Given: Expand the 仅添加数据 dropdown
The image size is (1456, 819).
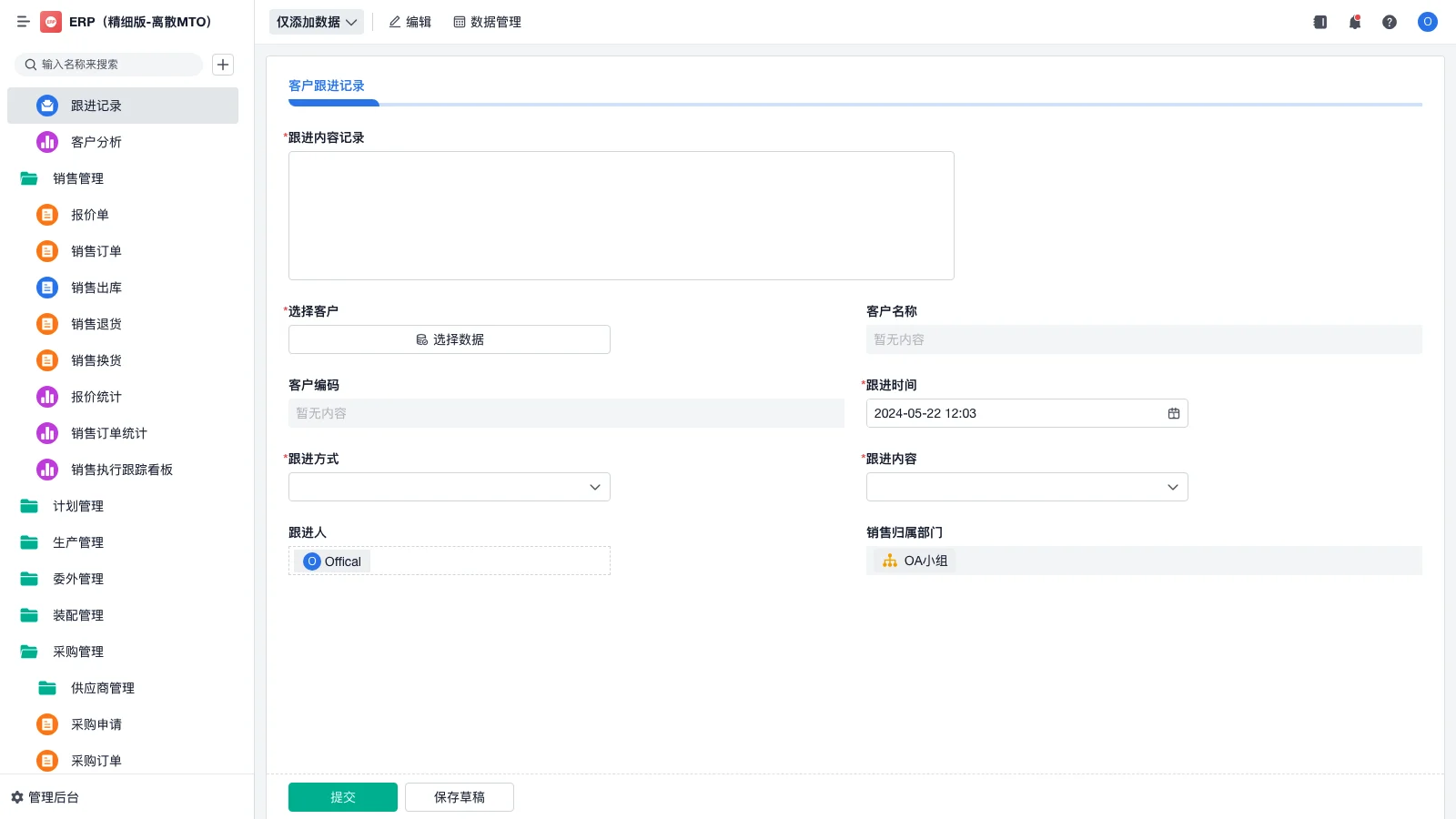Looking at the screenshot, I should [316, 22].
